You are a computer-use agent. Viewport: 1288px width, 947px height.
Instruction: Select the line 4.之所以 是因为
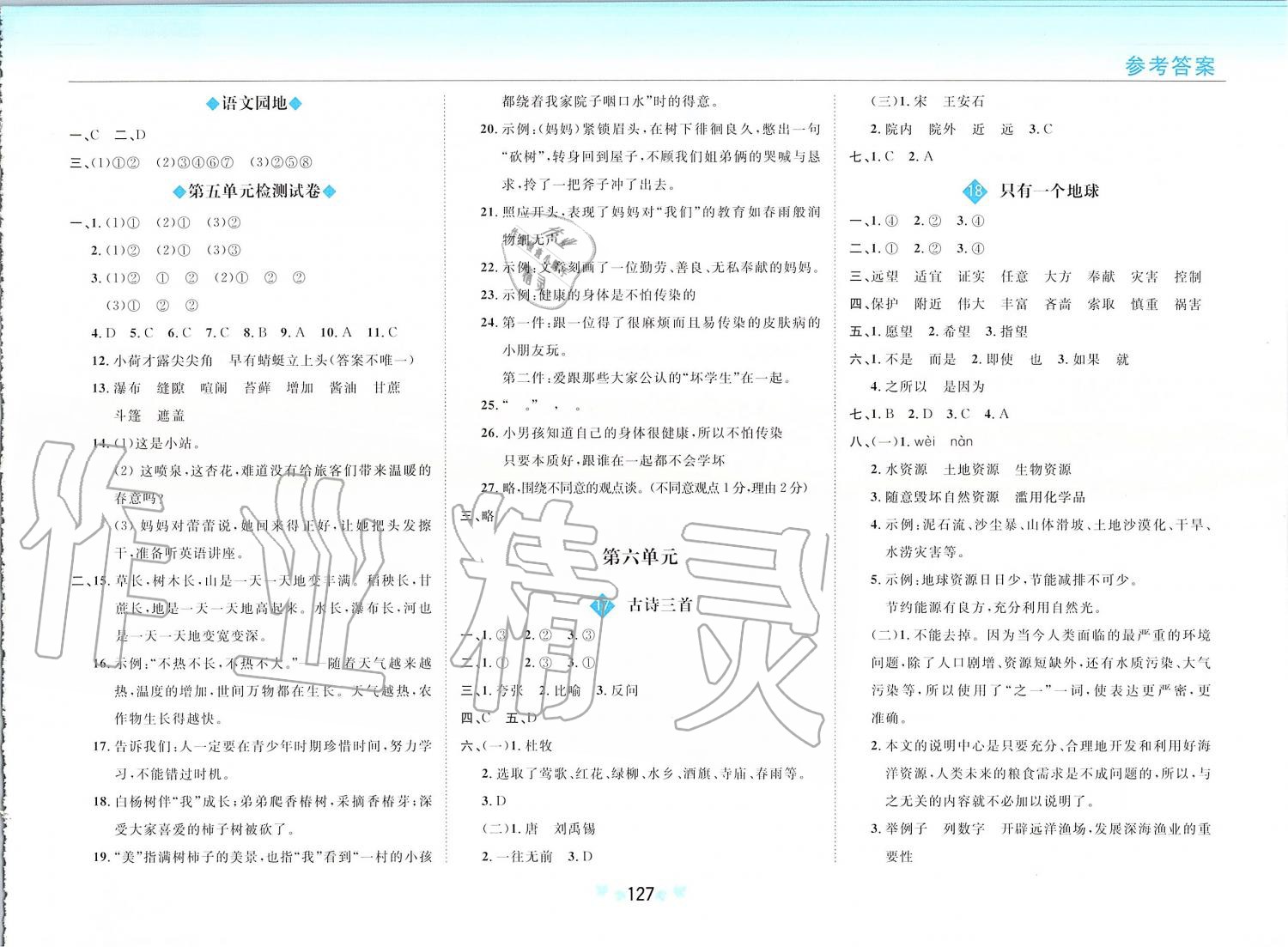(927, 386)
